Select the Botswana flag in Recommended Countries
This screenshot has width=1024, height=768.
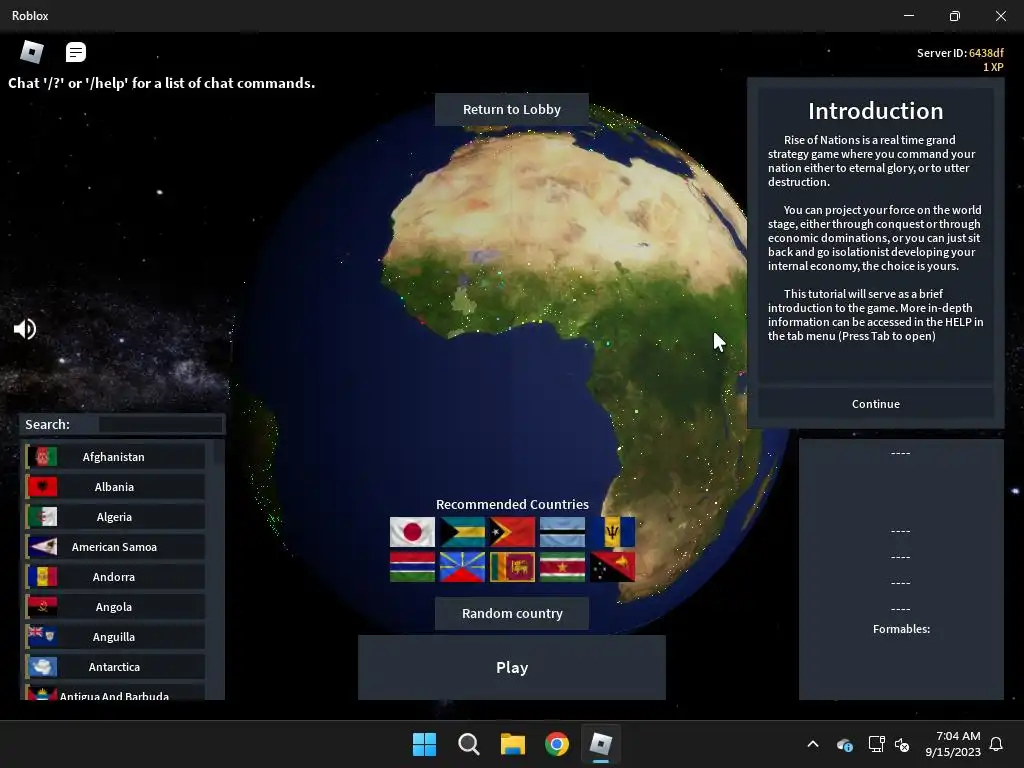pyautogui.click(x=562, y=532)
